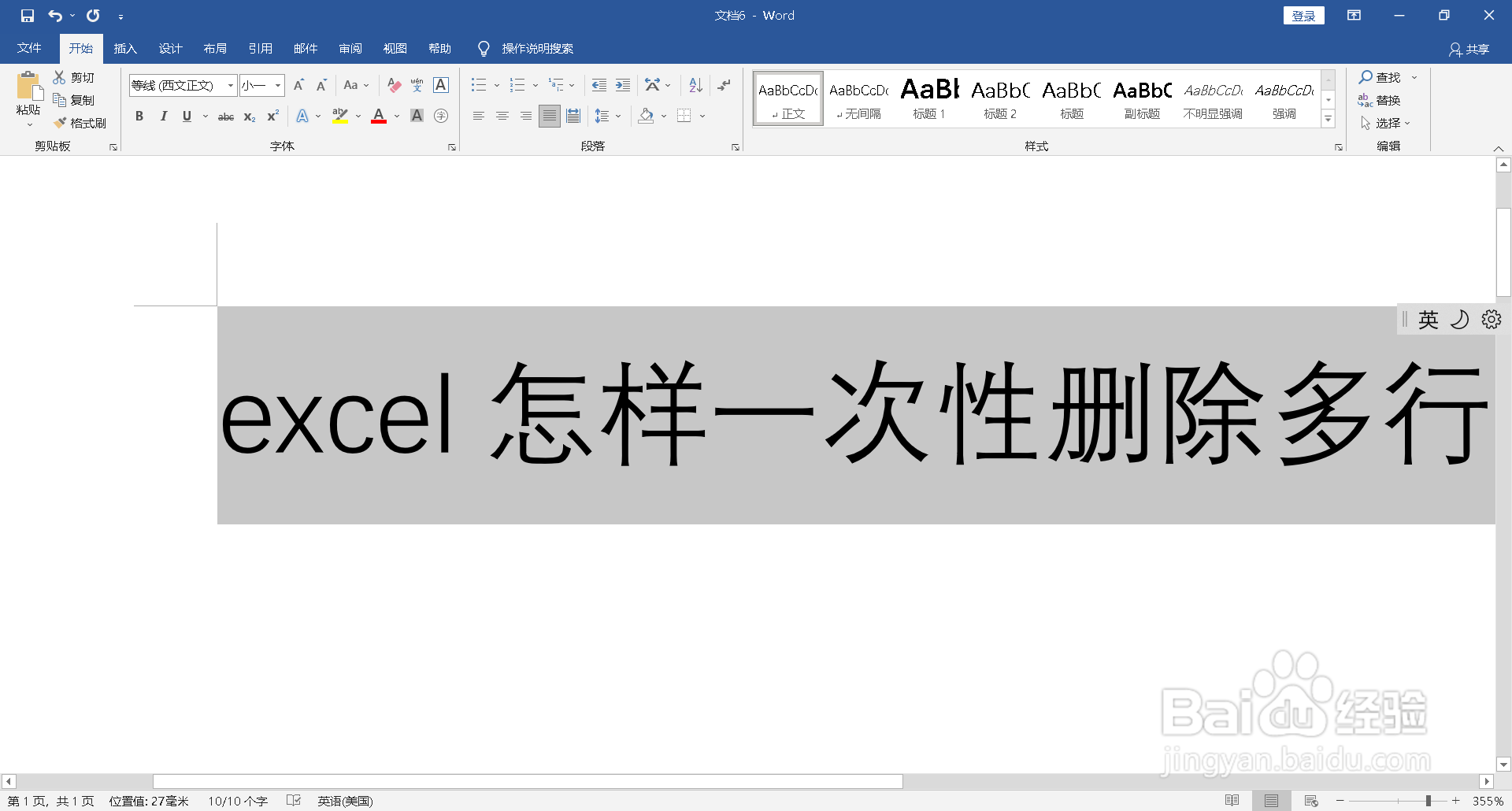
Task: Open the 视图 ribbon tab
Action: point(395,48)
